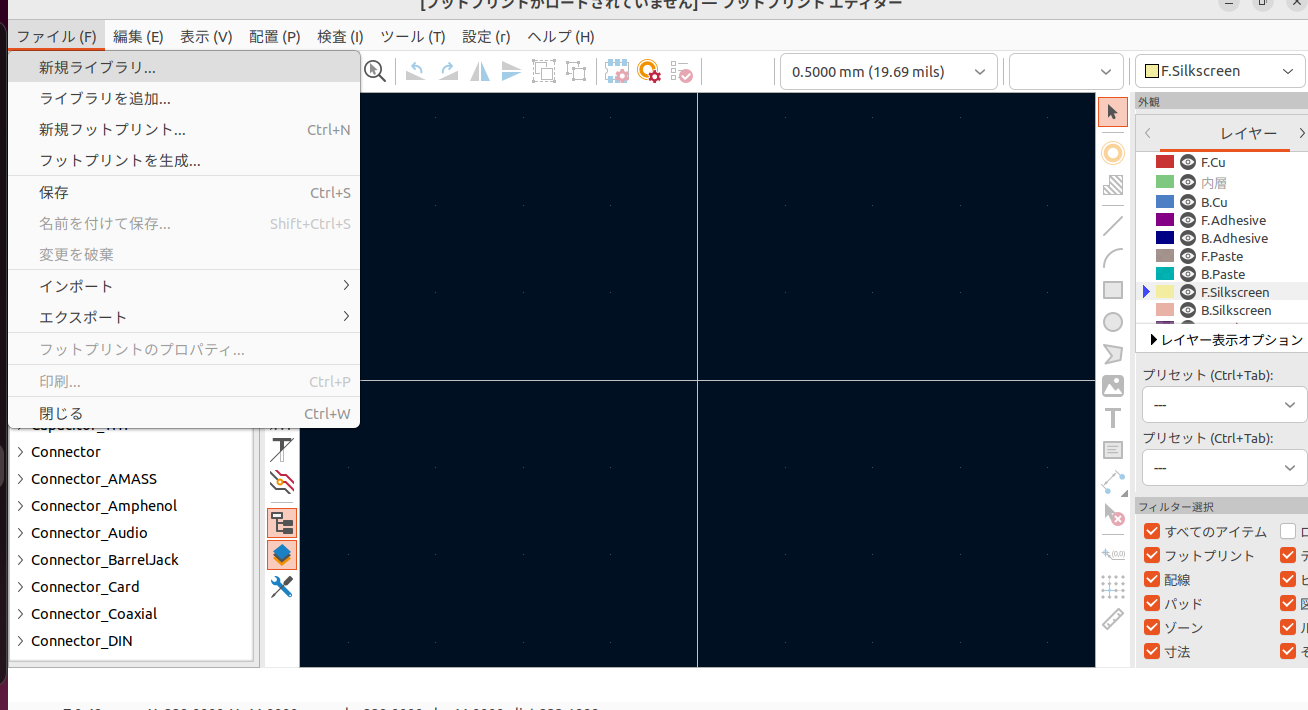
Task: Hide the F.Cu layer with eye icon
Action: [x=1188, y=162]
